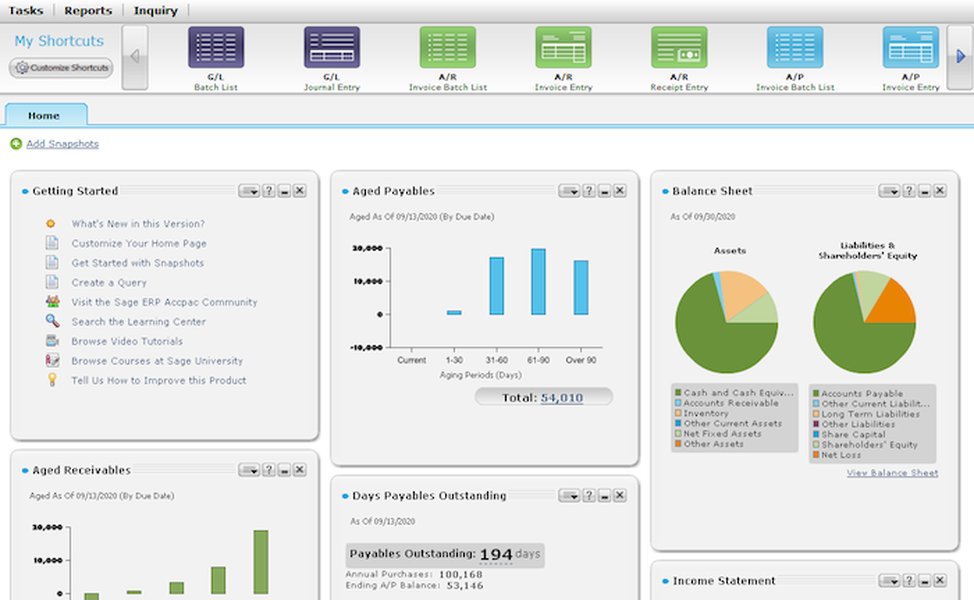This screenshot has width=974, height=600.
Task: Open the A/P Invoice Entry shortcut
Action: (x=911, y=47)
